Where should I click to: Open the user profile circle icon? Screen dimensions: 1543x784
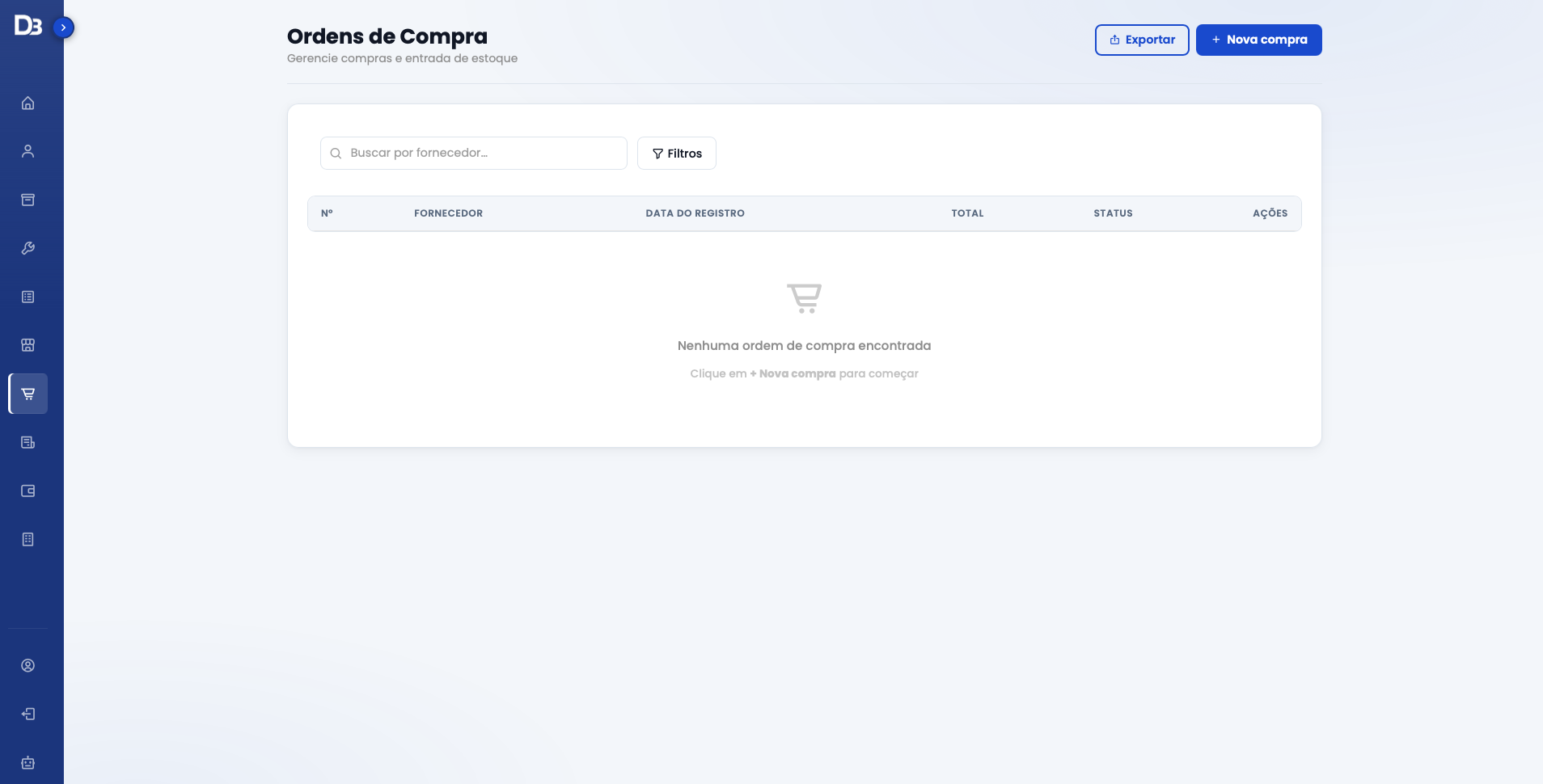click(27, 665)
